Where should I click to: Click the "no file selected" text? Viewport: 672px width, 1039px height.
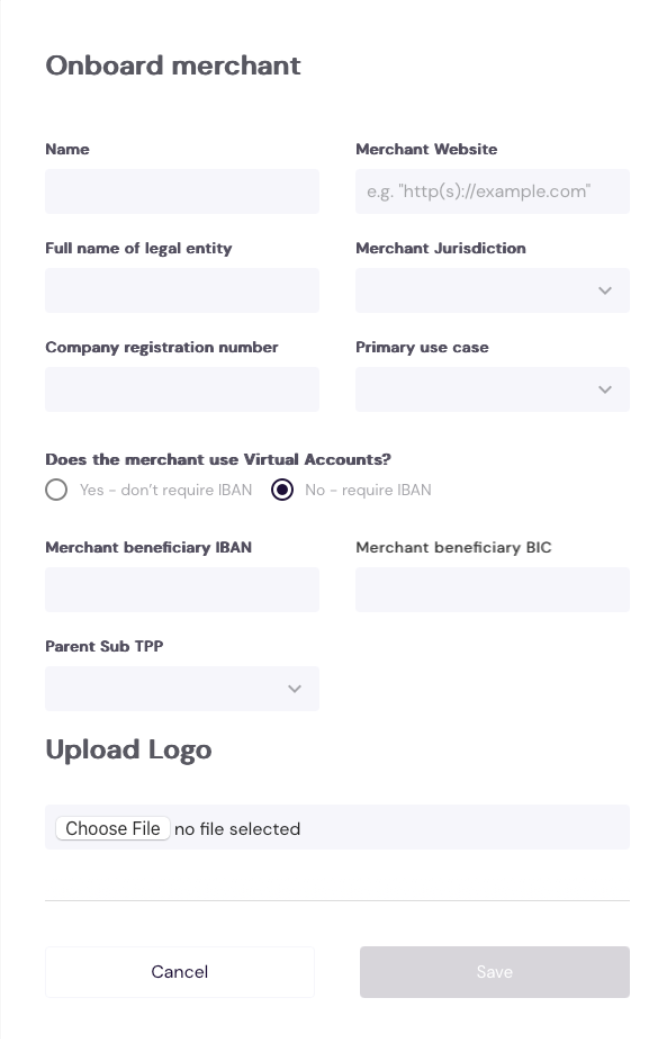237,829
